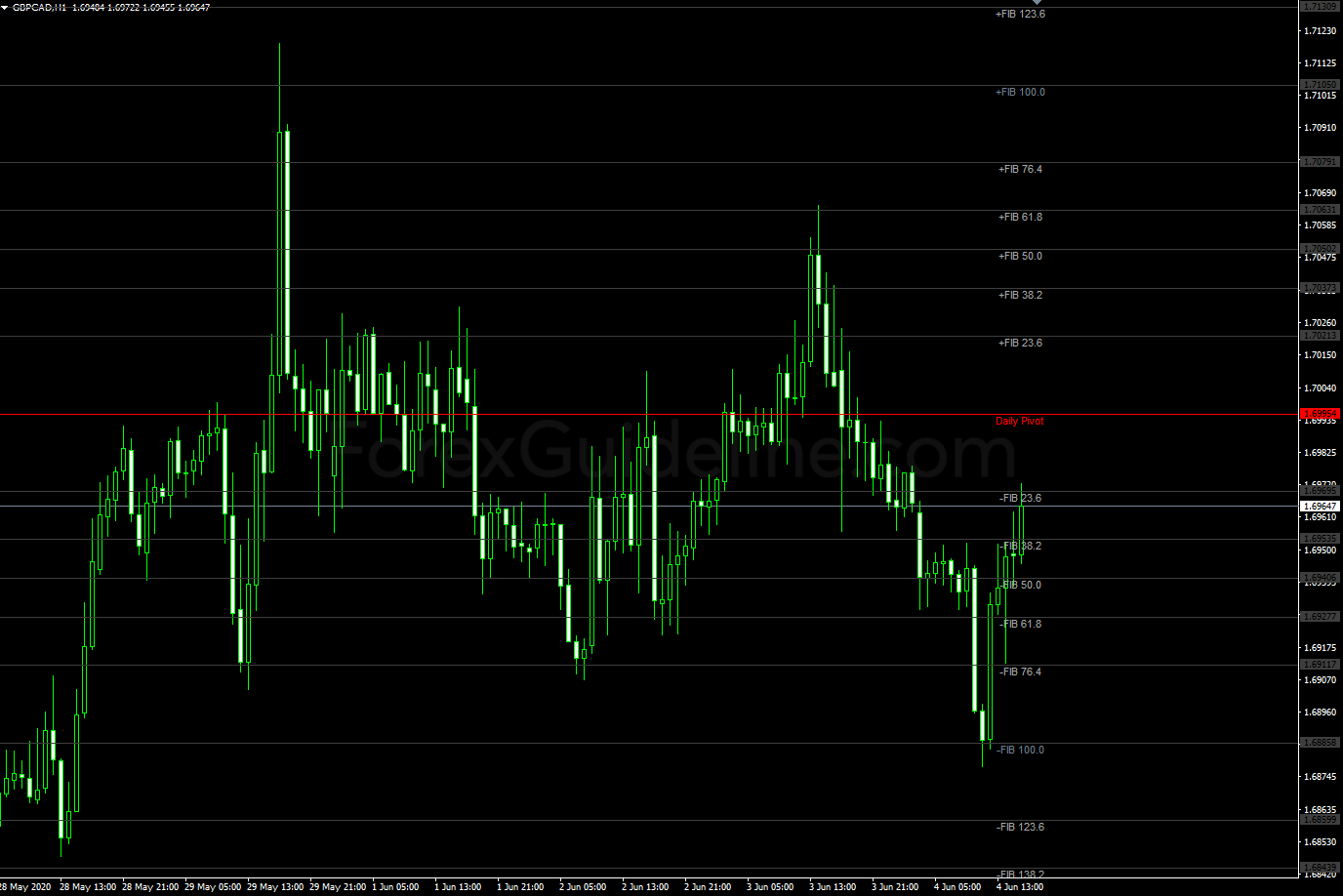Click the 1.71050 grey price tag

(x=1321, y=85)
